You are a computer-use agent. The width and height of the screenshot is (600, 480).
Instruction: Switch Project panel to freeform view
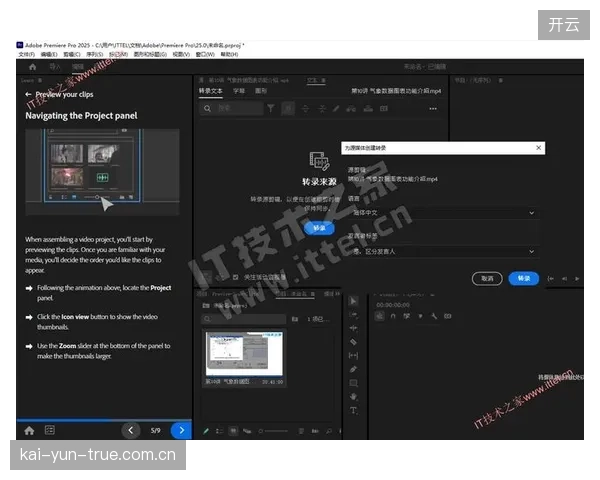tap(247, 431)
